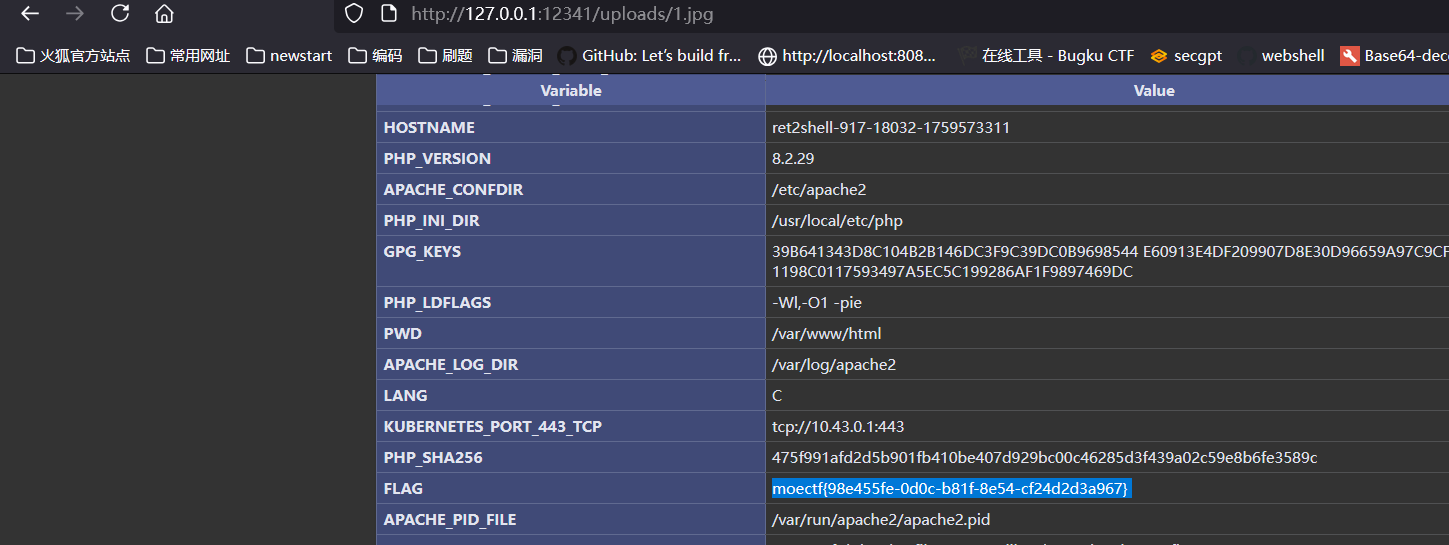Open the 编码 bookmarks folder

tap(375, 56)
